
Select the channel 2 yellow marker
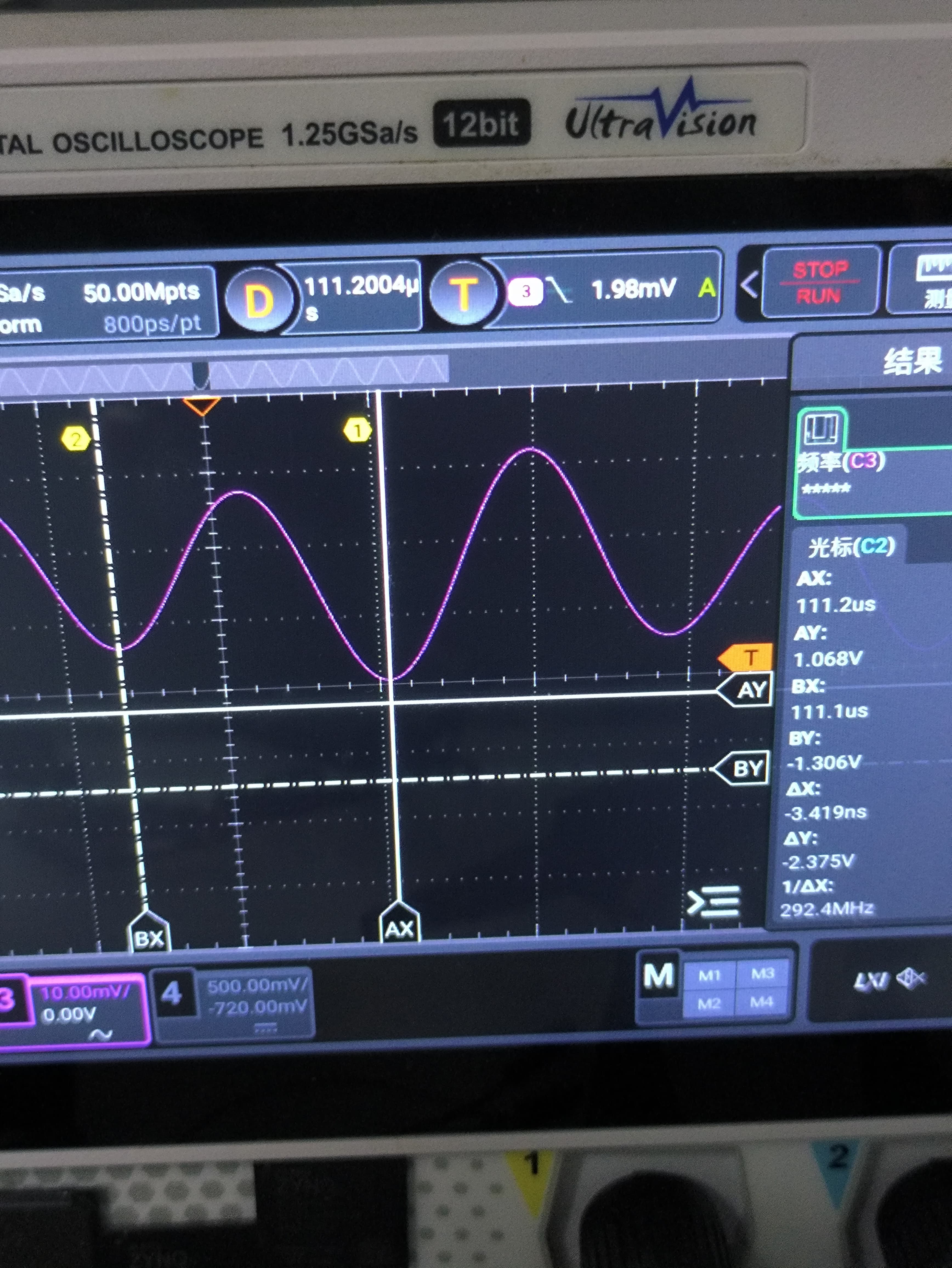76,440
